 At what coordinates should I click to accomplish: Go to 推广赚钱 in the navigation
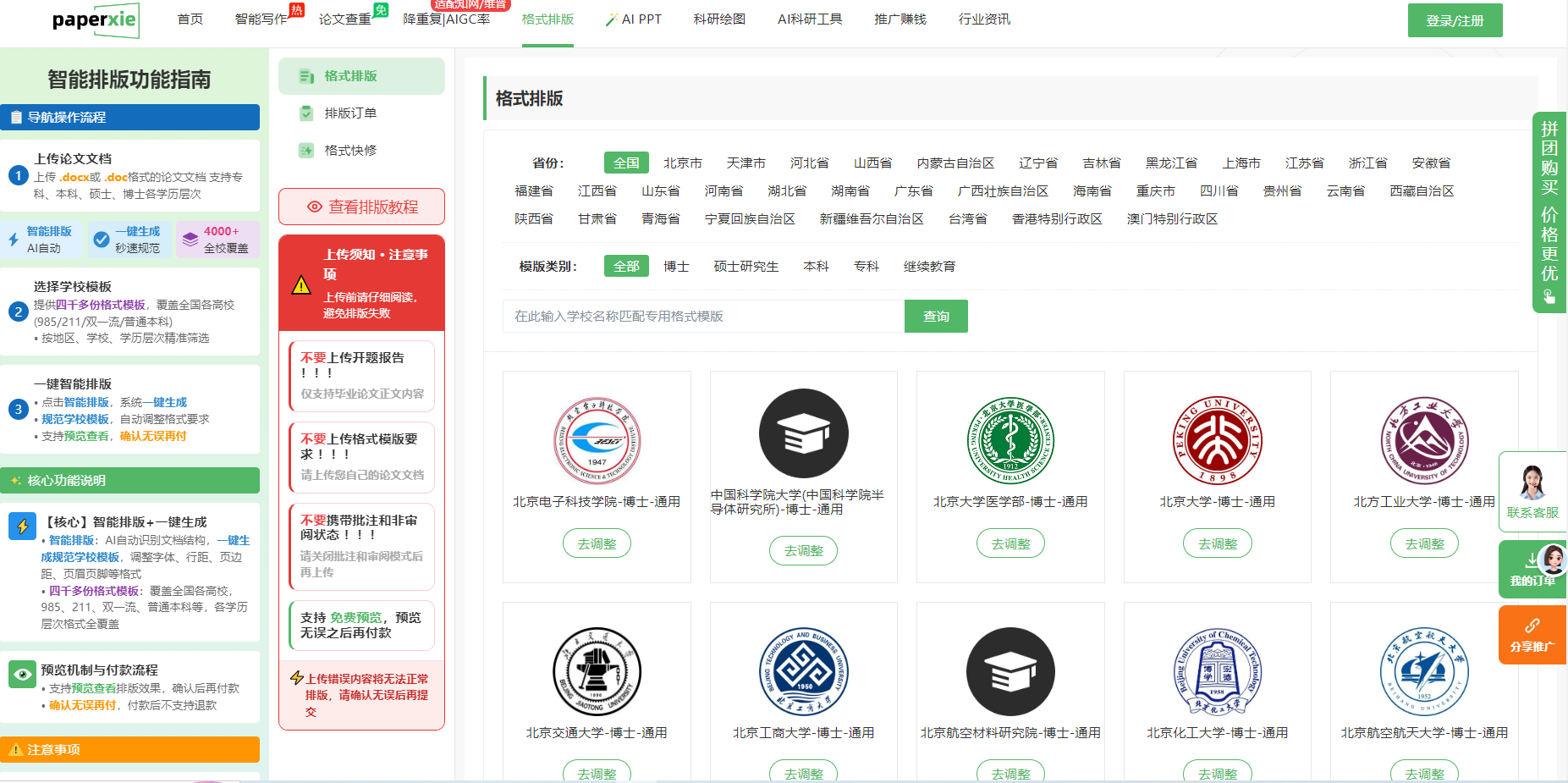(x=901, y=19)
